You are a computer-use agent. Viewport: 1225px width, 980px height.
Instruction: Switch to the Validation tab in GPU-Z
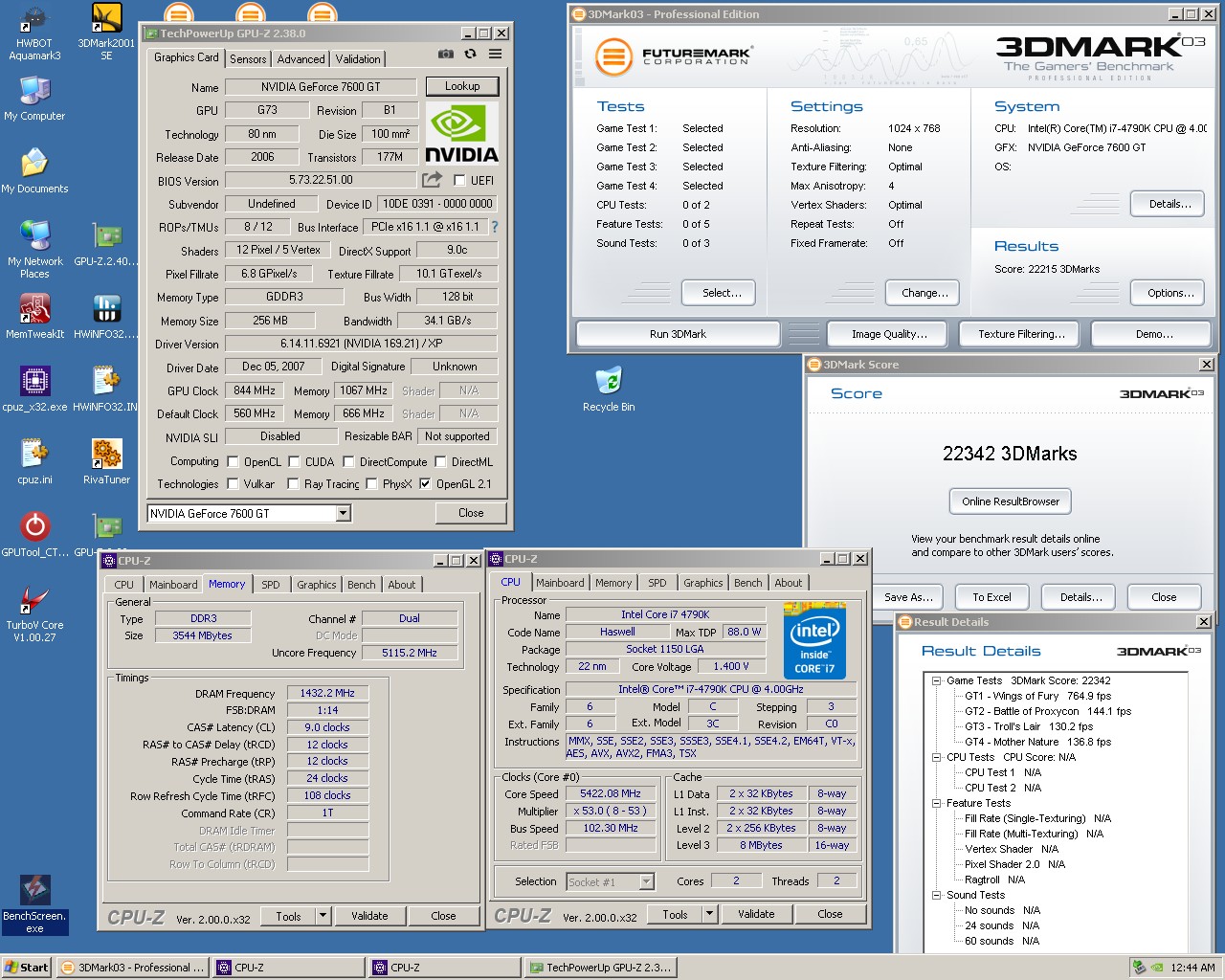click(x=358, y=59)
